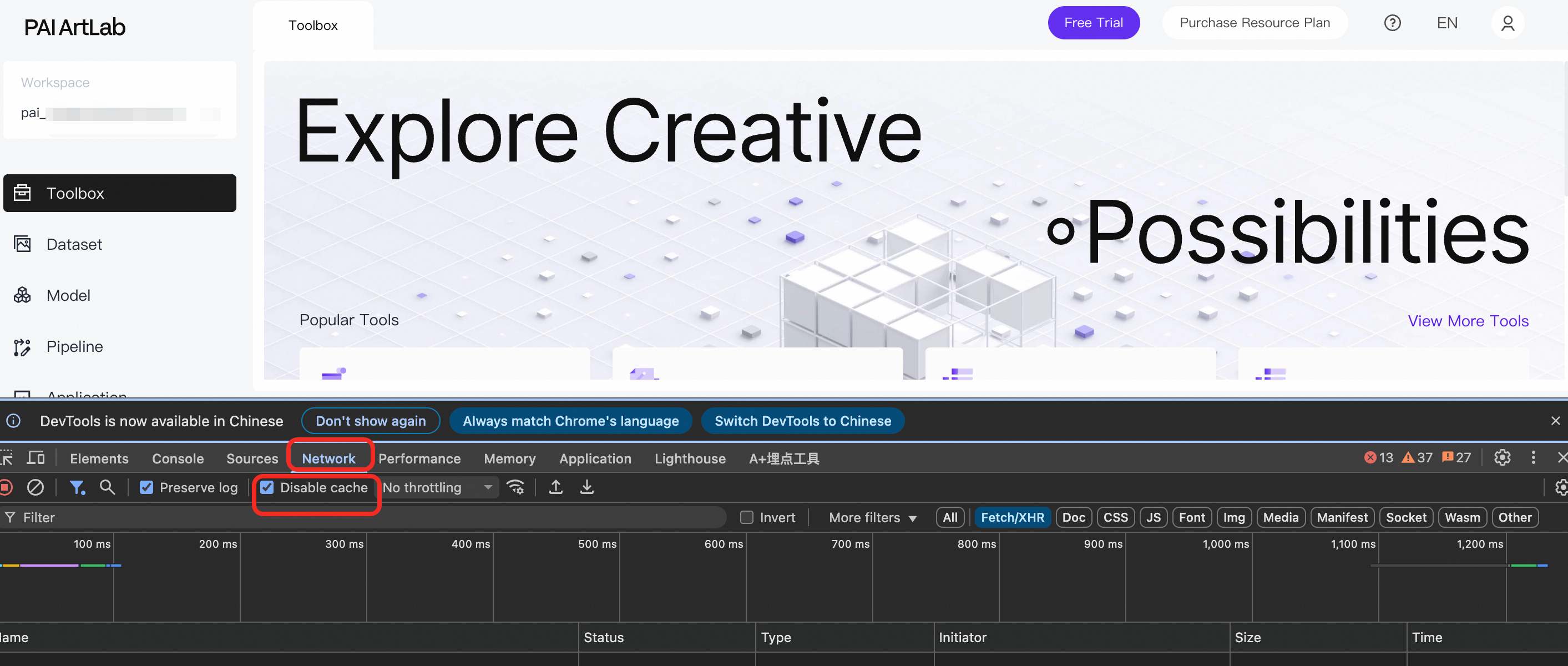1568x666 pixels.
Task: Click the Free Trial button
Action: (1093, 23)
